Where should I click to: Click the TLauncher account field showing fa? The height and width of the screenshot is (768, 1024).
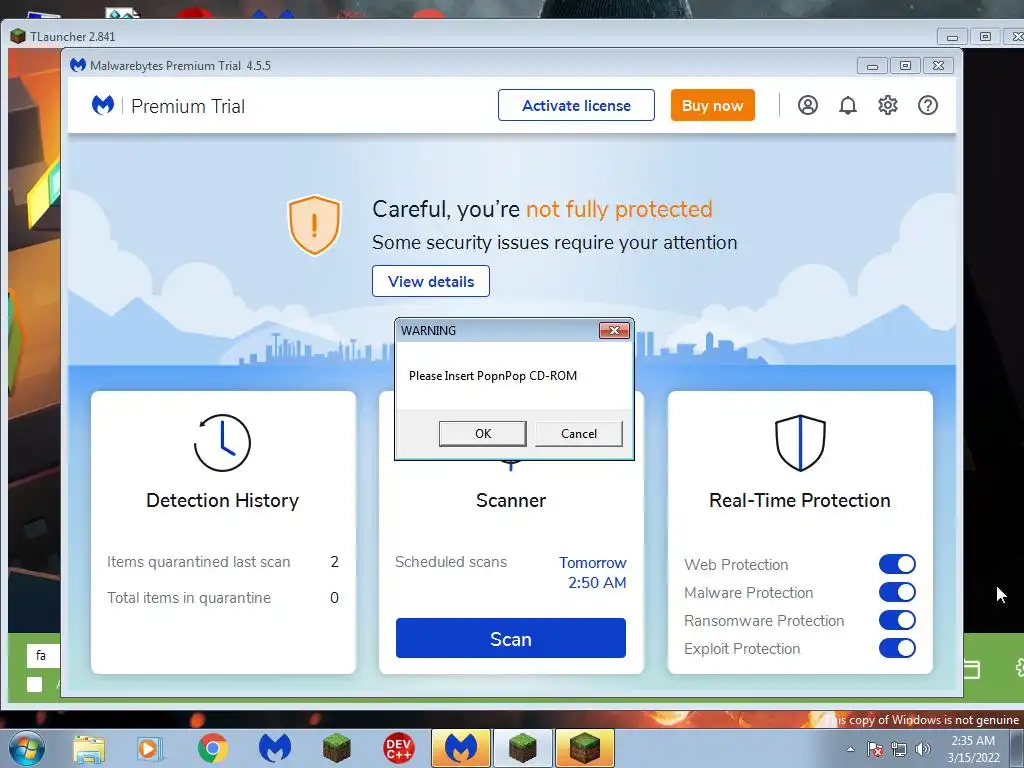click(x=43, y=655)
